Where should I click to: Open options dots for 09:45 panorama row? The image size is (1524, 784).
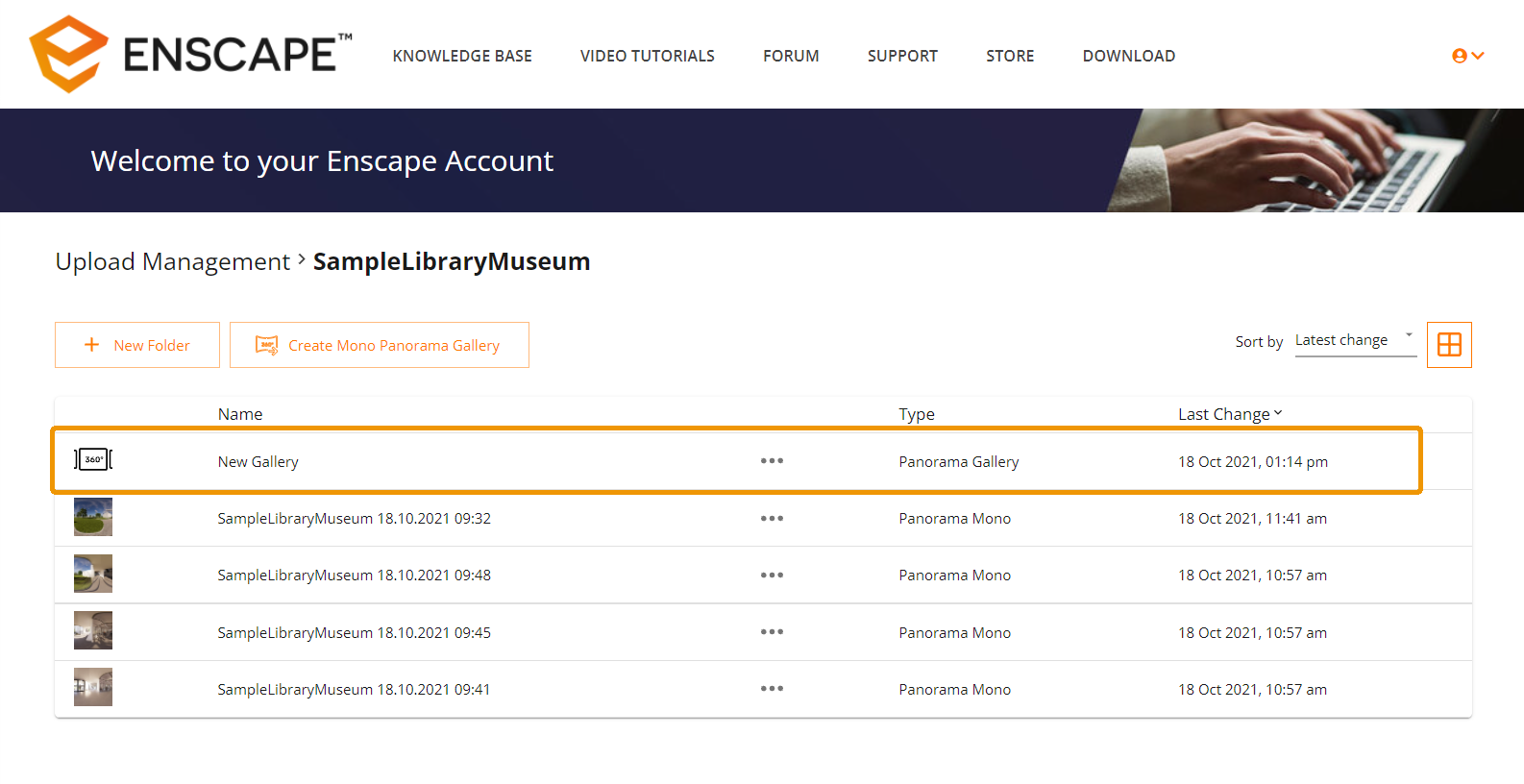click(772, 632)
